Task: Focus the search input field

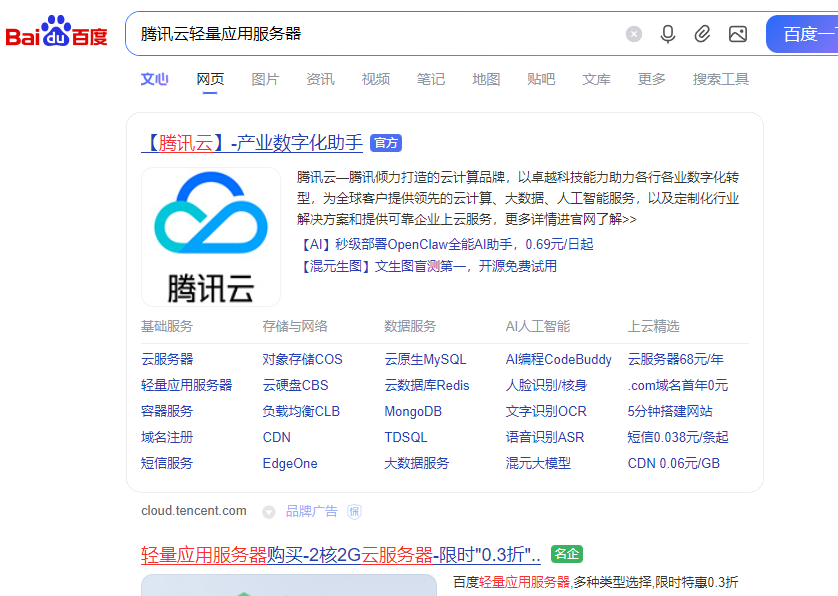Action: point(374,34)
